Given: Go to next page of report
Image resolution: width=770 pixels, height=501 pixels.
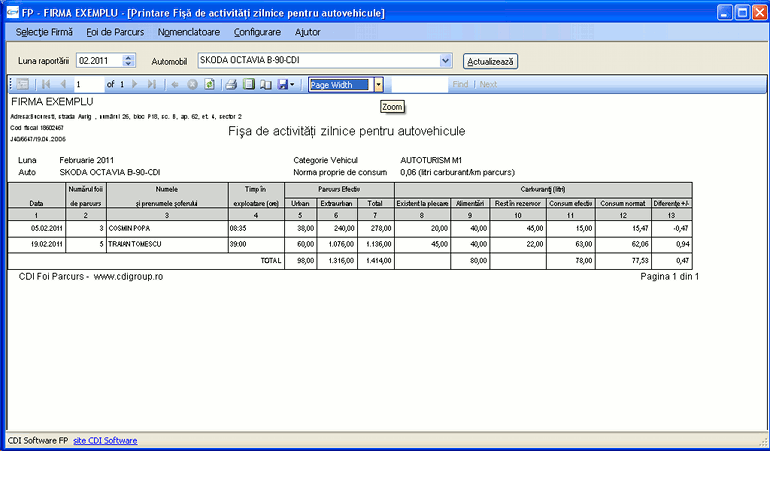Looking at the screenshot, I should [x=135, y=84].
